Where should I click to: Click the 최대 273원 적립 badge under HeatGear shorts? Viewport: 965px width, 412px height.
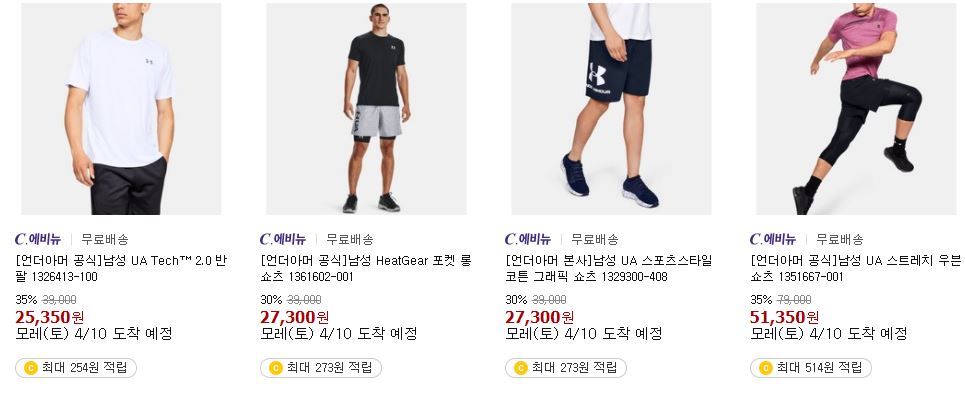321,368
